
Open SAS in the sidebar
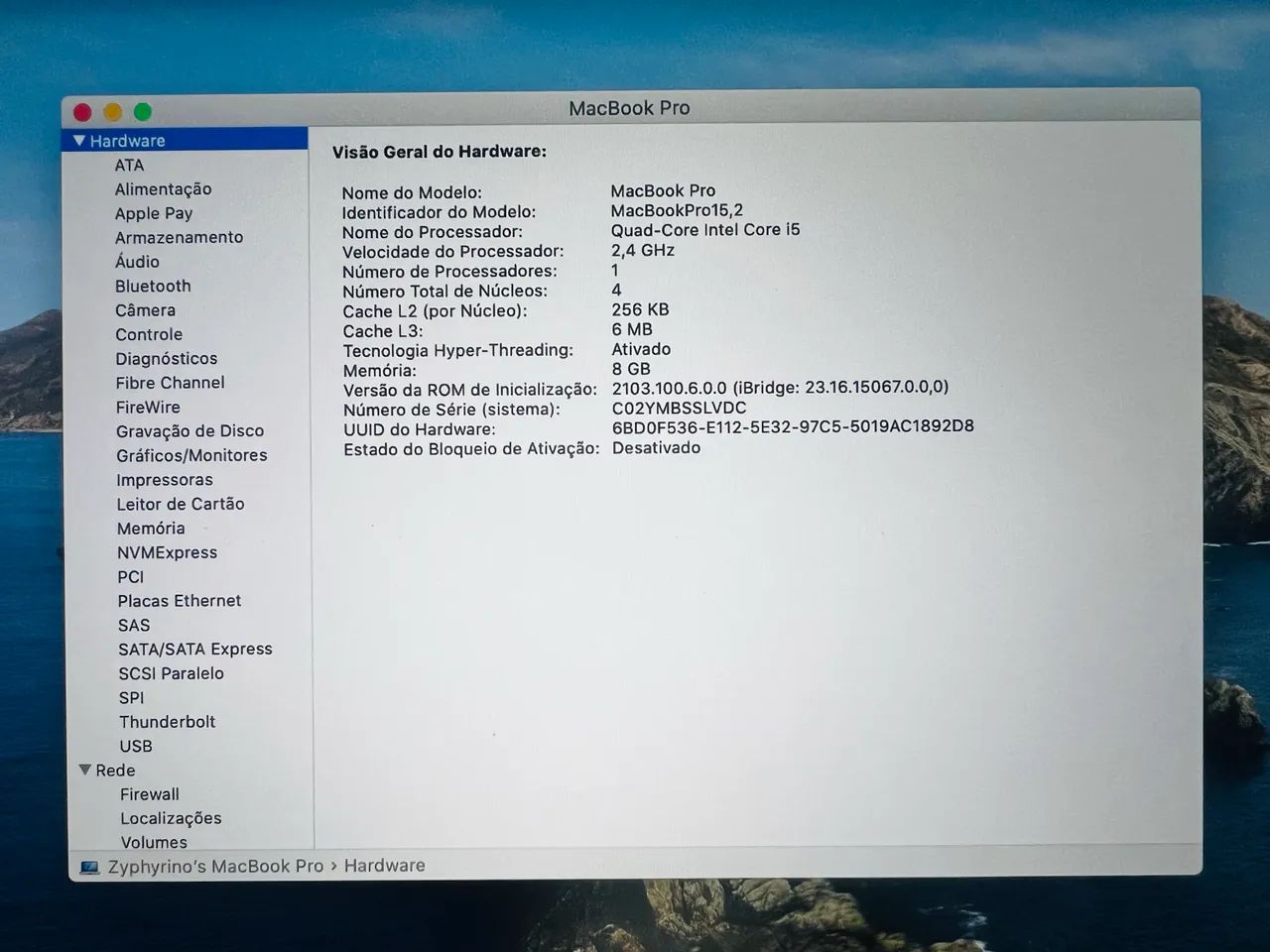tap(134, 625)
